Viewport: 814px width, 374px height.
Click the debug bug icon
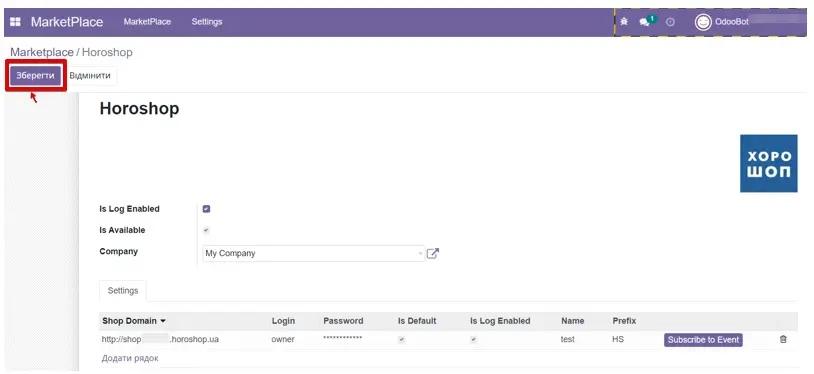point(624,22)
